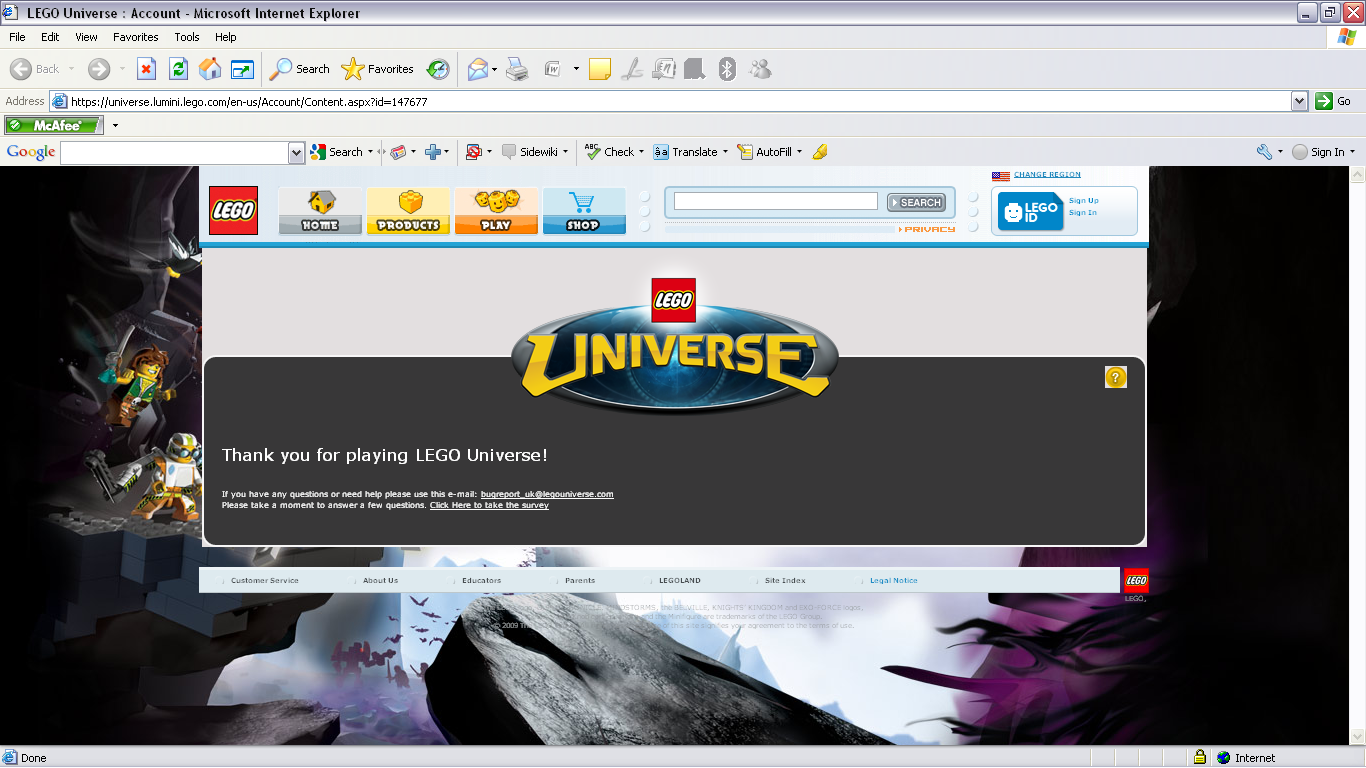Image resolution: width=1366 pixels, height=768 pixels.
Task: Open the View menu
Action: click(87, 37)
